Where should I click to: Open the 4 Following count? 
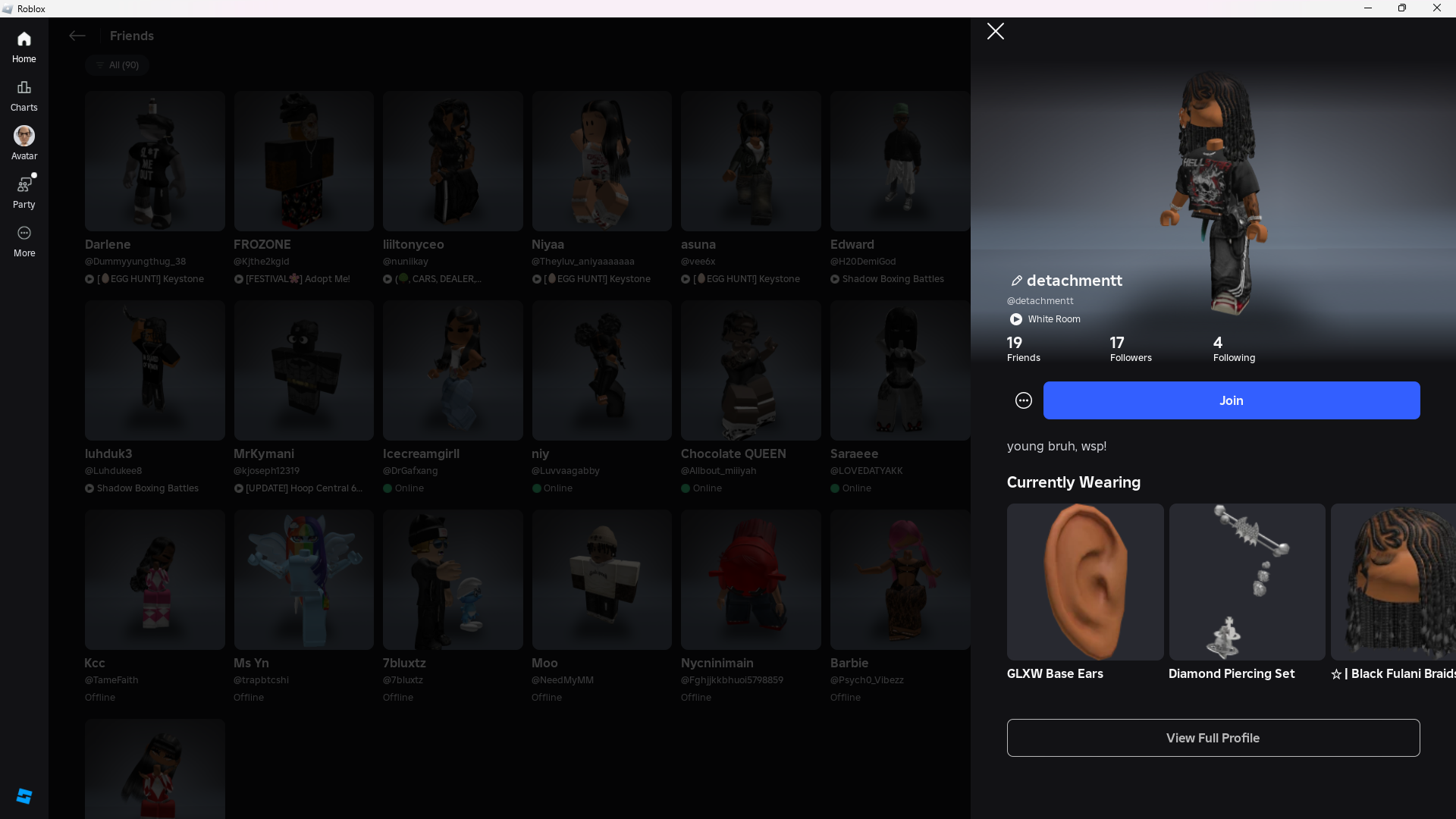(1233, 349)
